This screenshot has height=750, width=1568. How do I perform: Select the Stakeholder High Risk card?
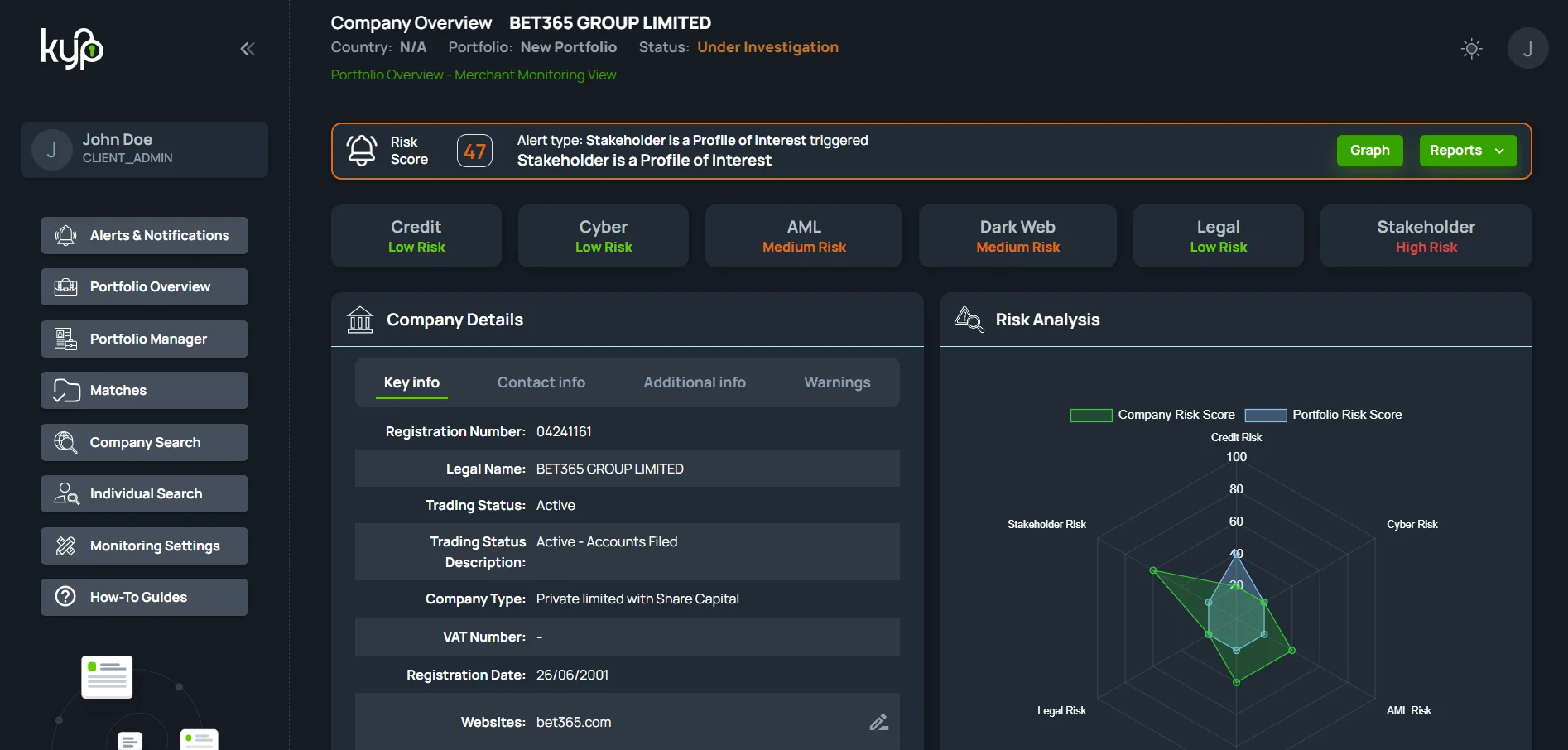pos(1426,236)
